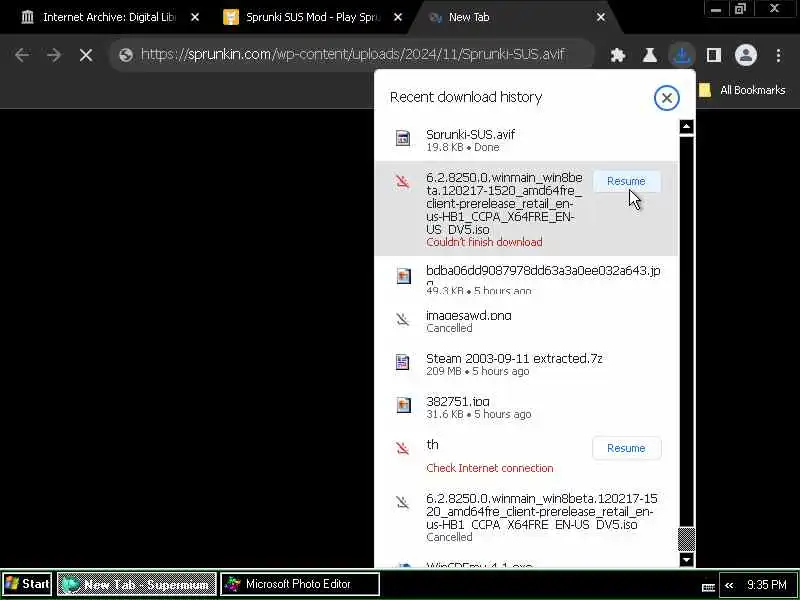800x600 pixels.
Task: Activate New Tab - Supermium taskbar button
Action: coord(137,584)
